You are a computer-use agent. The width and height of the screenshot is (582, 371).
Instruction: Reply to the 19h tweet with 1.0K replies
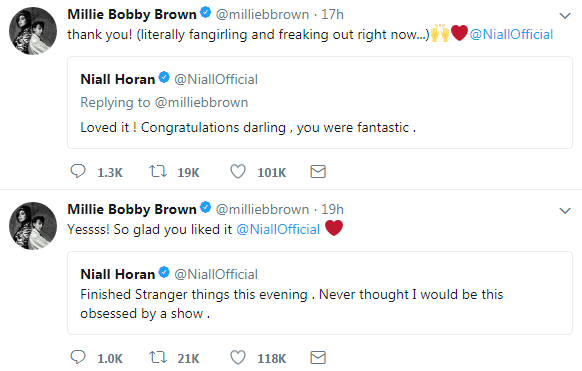pyautogui.click(x=78, y=357)
